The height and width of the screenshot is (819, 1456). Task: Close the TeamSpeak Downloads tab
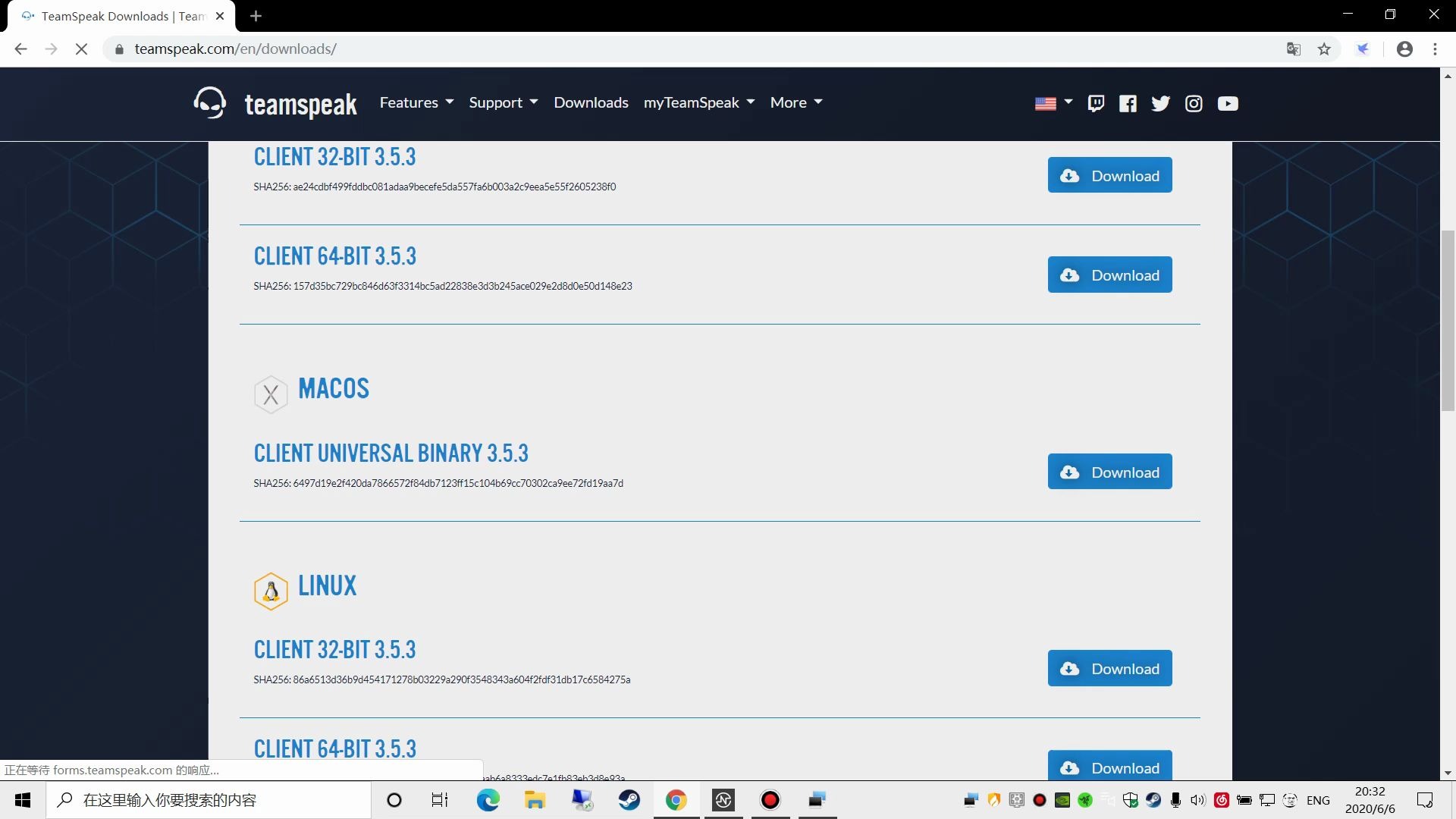[x=220, y=16]
